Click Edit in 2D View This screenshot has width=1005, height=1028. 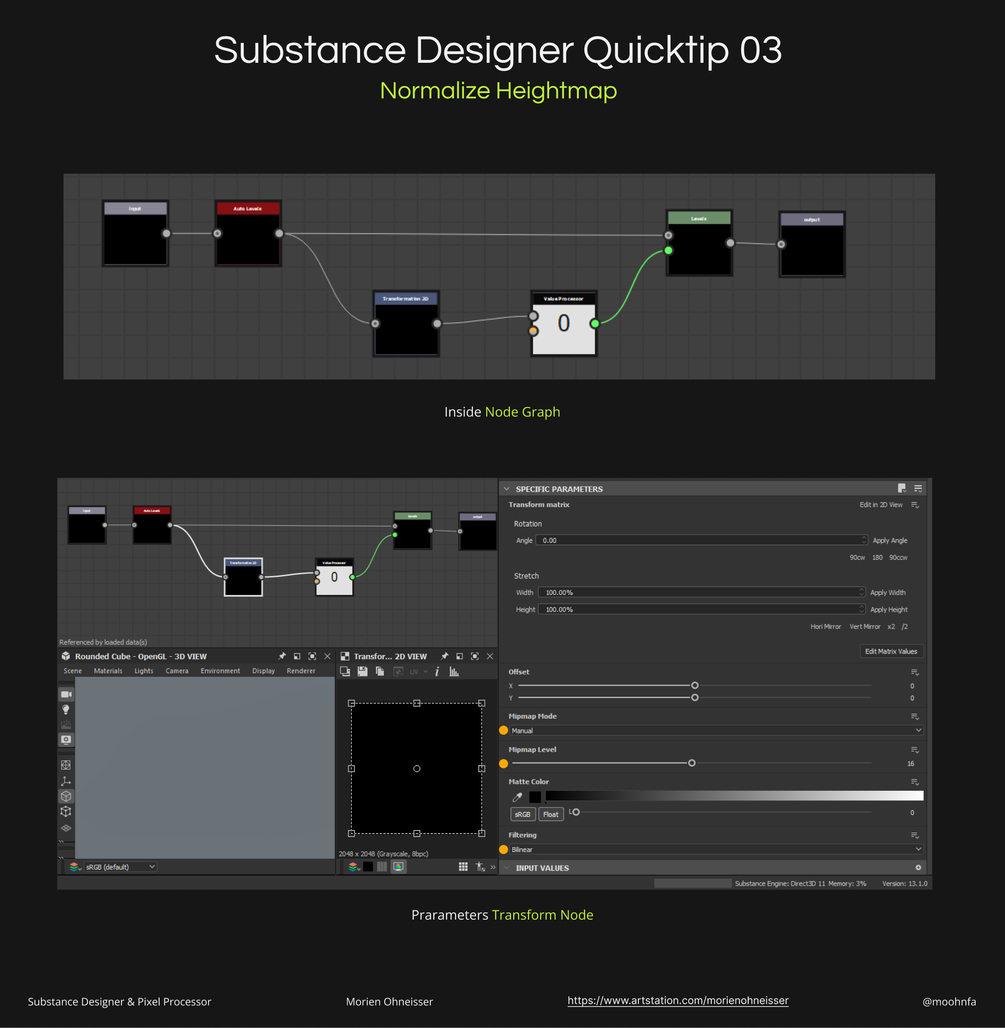point(880,505)
